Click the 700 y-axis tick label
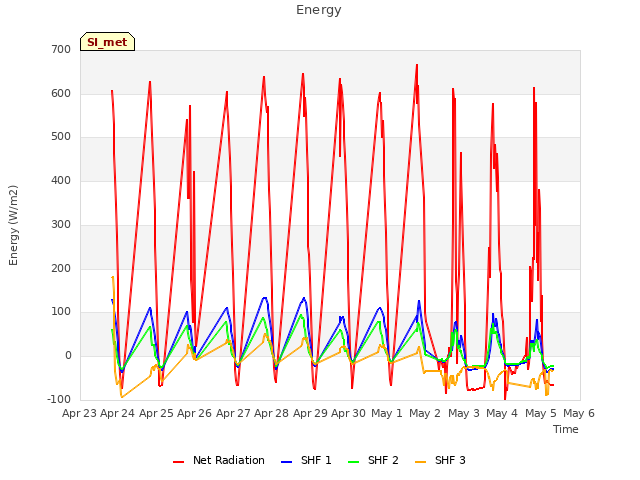The width and height of the screenshot is (640, 480). tap(61, 49)
